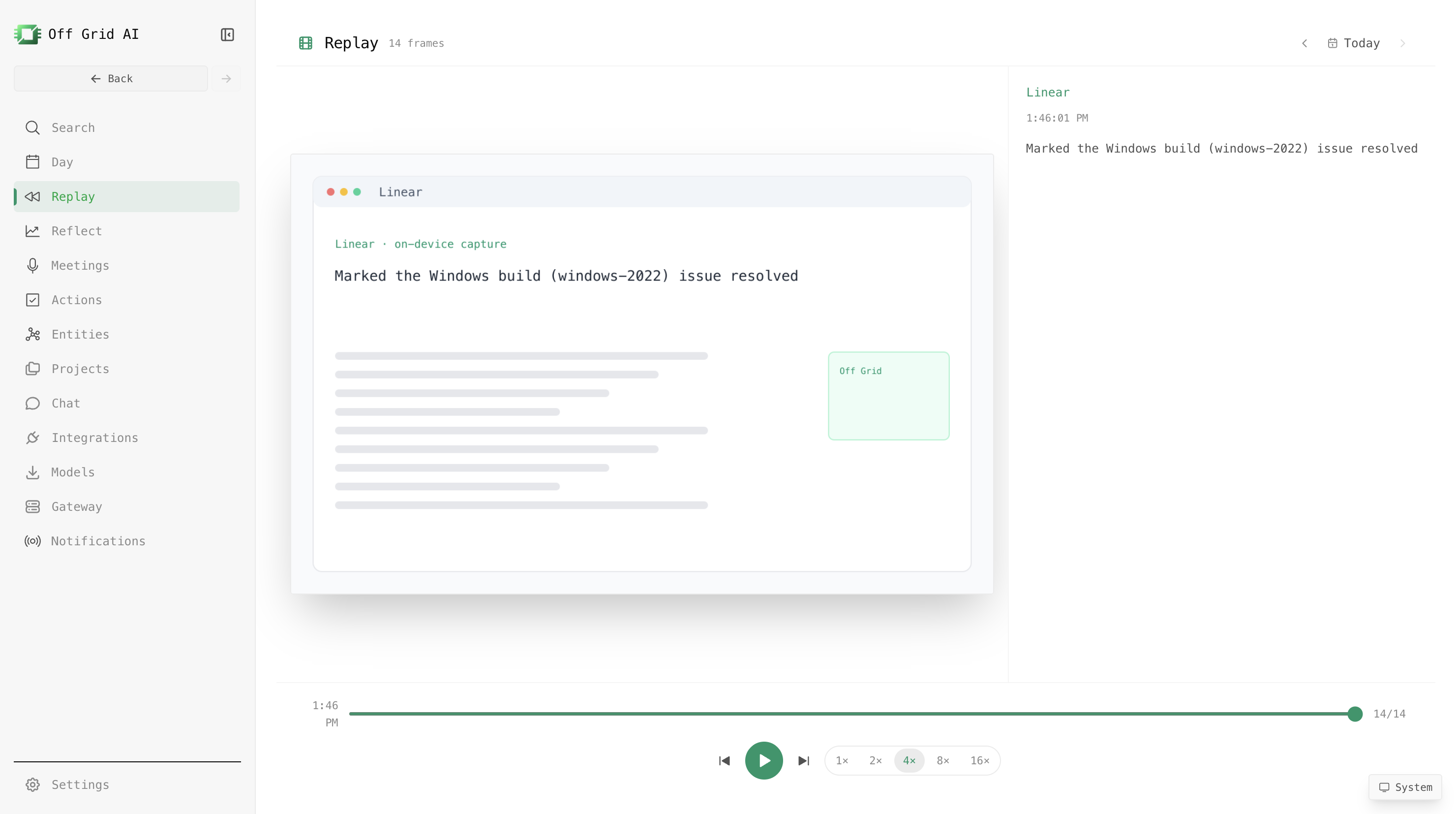
Task: Click the Entities graph icon
Action: (33, 335)
